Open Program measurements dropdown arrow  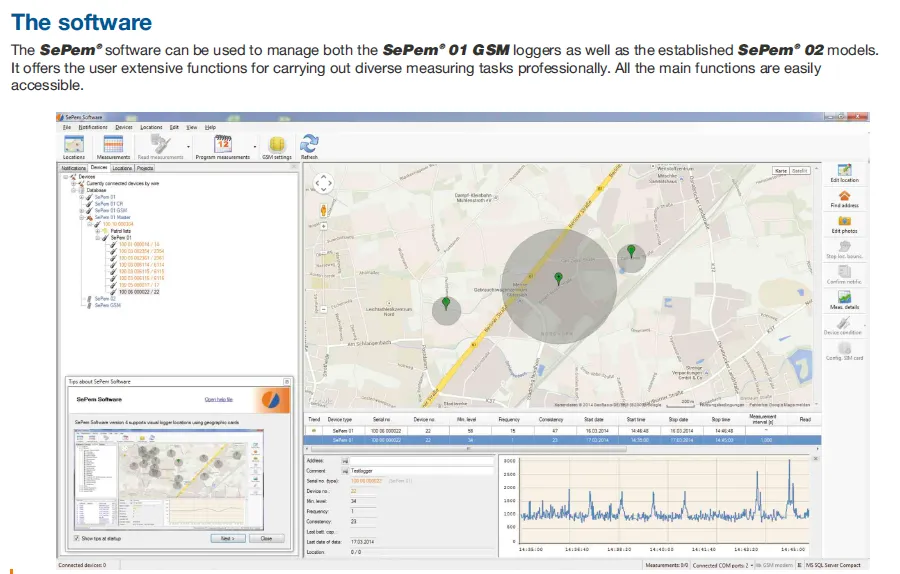point(255,147)
